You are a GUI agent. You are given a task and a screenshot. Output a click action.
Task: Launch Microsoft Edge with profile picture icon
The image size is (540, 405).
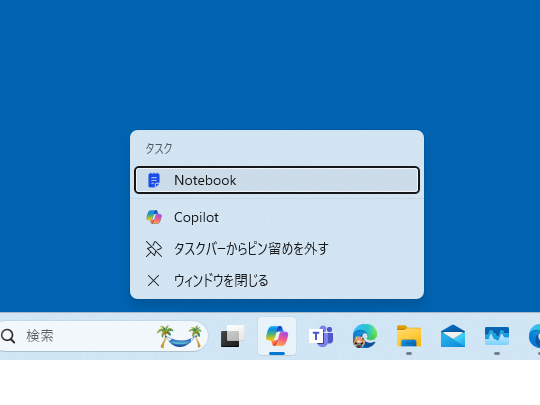click(365, 336)
